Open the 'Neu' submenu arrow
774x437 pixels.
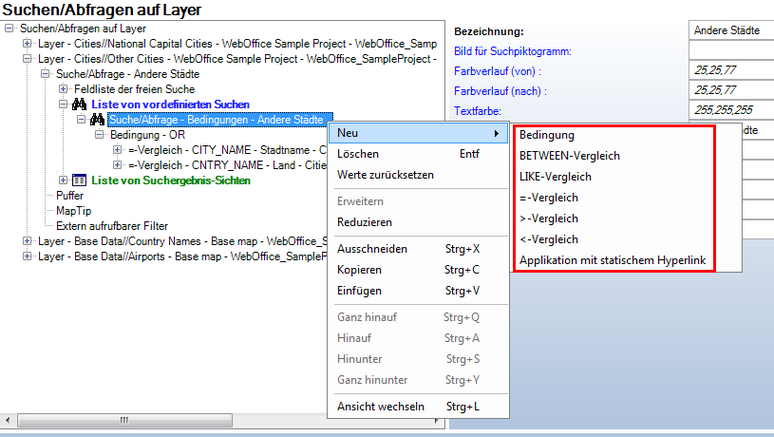(496, 133)
